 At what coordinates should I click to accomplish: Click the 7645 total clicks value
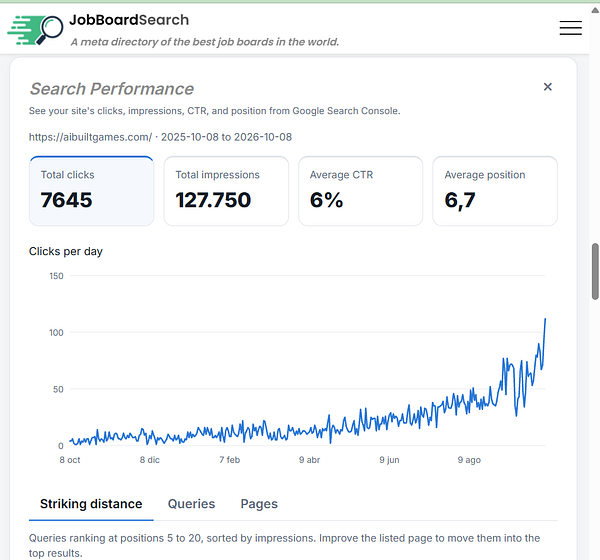[x=67, y=200]
